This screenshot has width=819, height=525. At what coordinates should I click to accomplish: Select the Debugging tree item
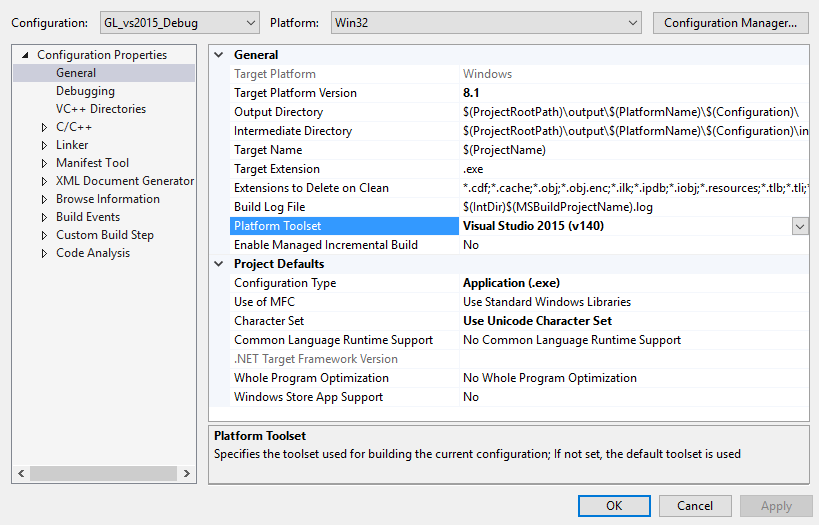click(x=85, y=91)
